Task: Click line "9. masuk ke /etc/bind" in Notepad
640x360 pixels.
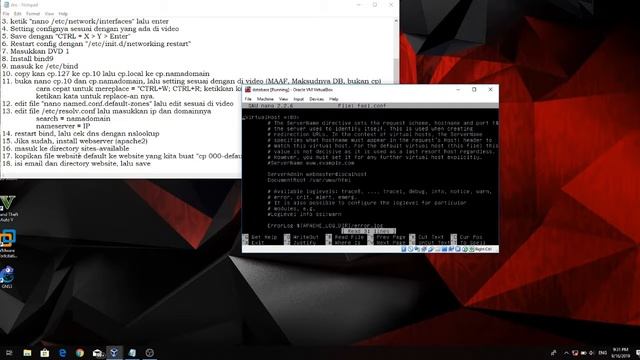Action: click(40, 66)
